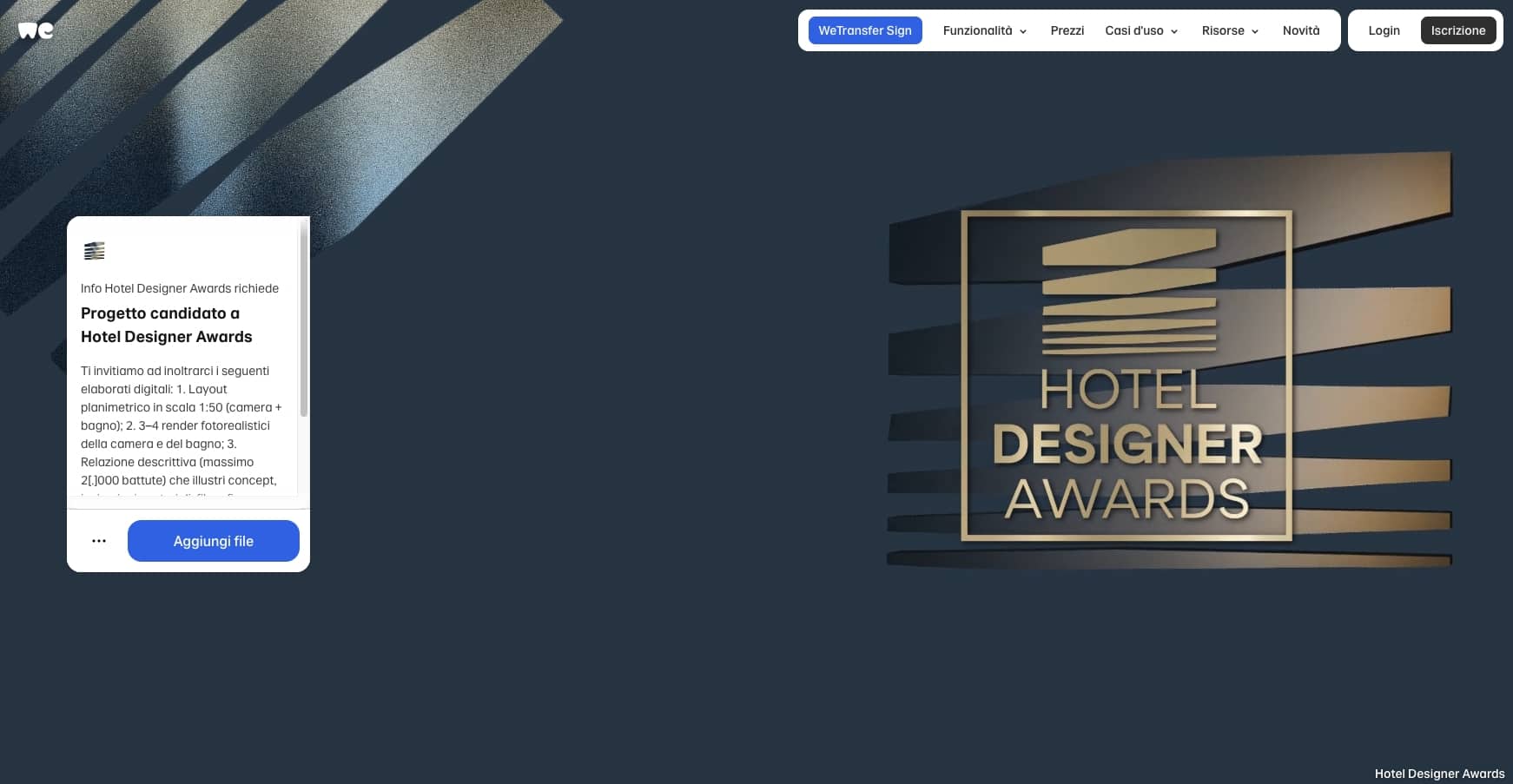The width and height of the screenshot is (1513, 784).
Task: Click the description paragraph starting Ti invitiamo
Action: click(x=181, y=425)
